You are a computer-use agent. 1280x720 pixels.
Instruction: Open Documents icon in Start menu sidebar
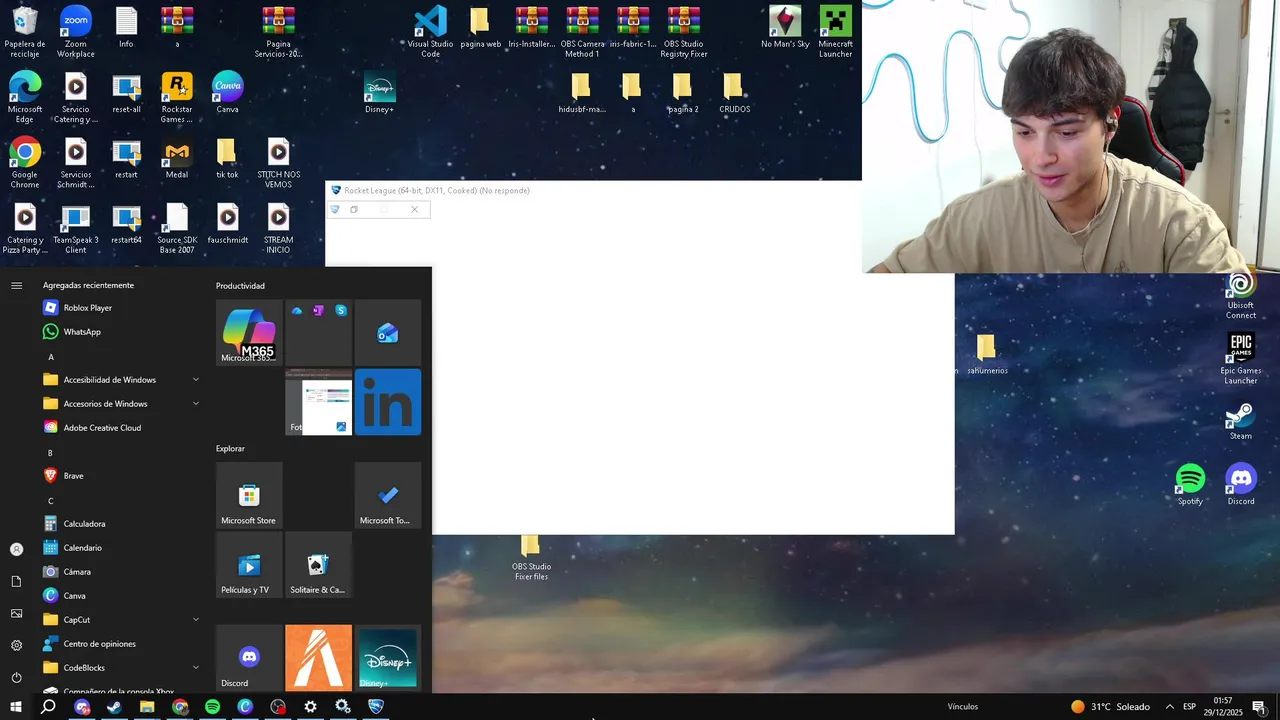pyautogui.click(x=16, y=581)
